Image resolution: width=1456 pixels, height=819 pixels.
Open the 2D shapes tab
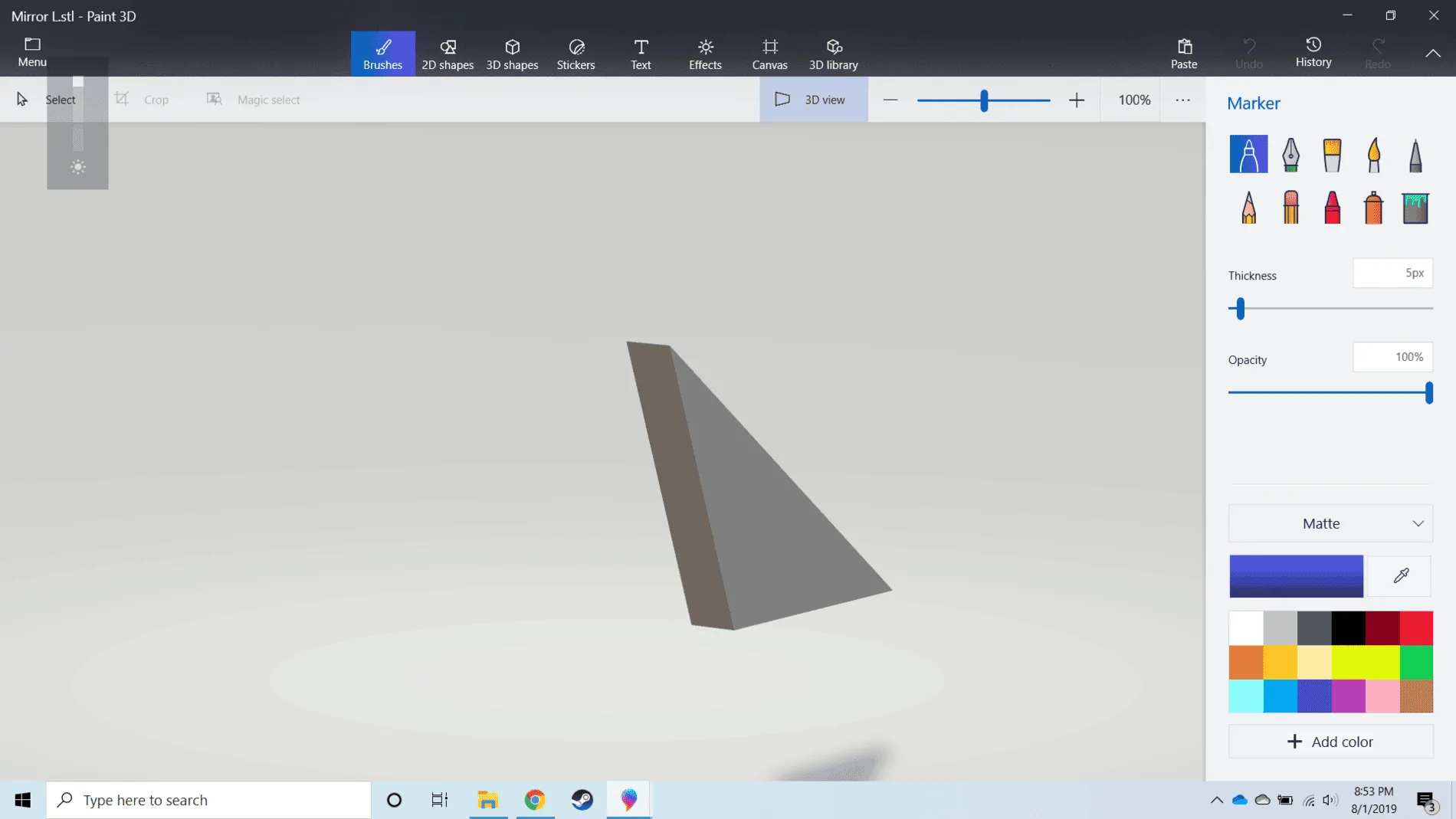448,54
